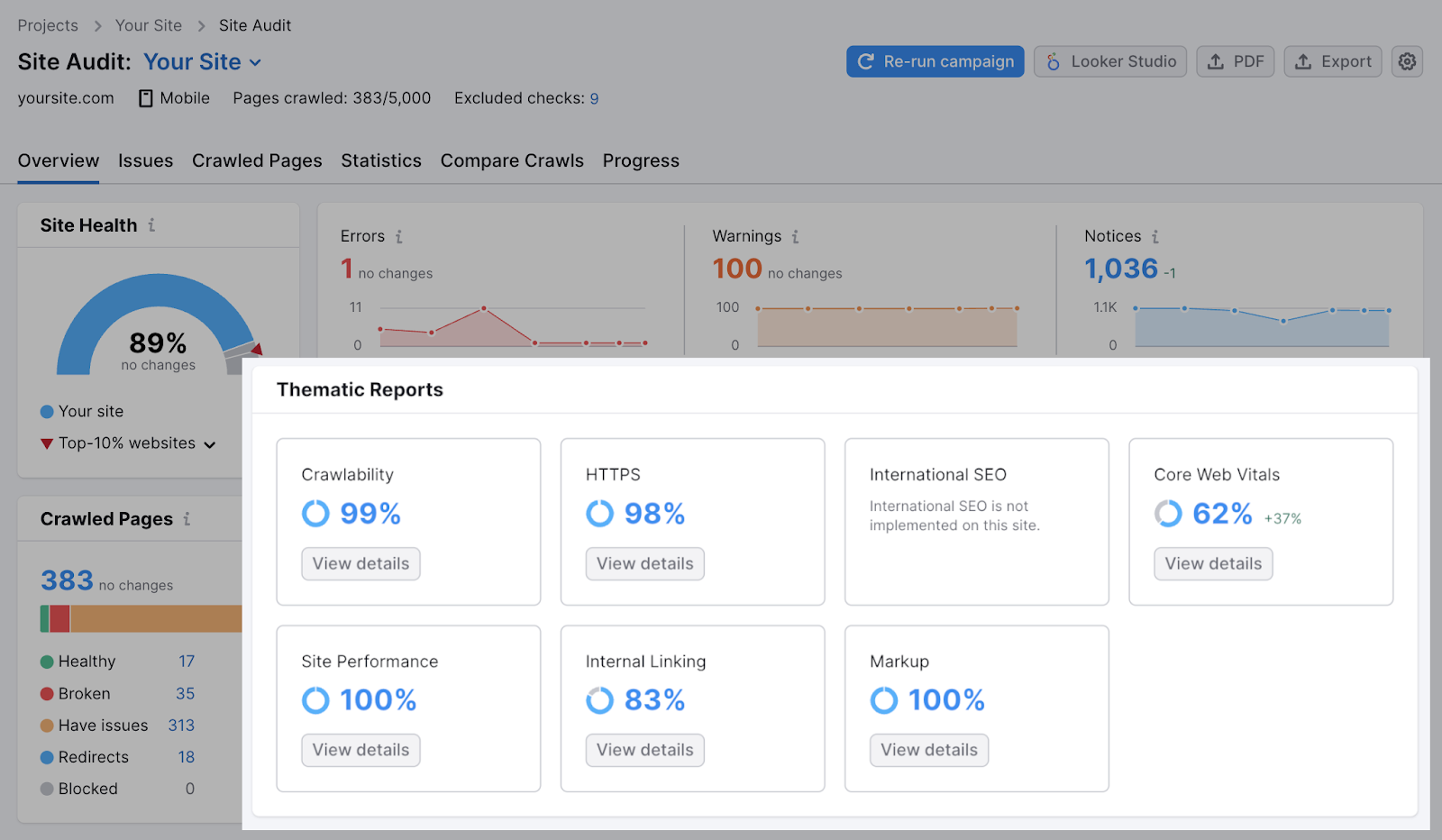Click the PDF export button
The width and height of the screenshot is (1442, 840).
[1236, 61]
